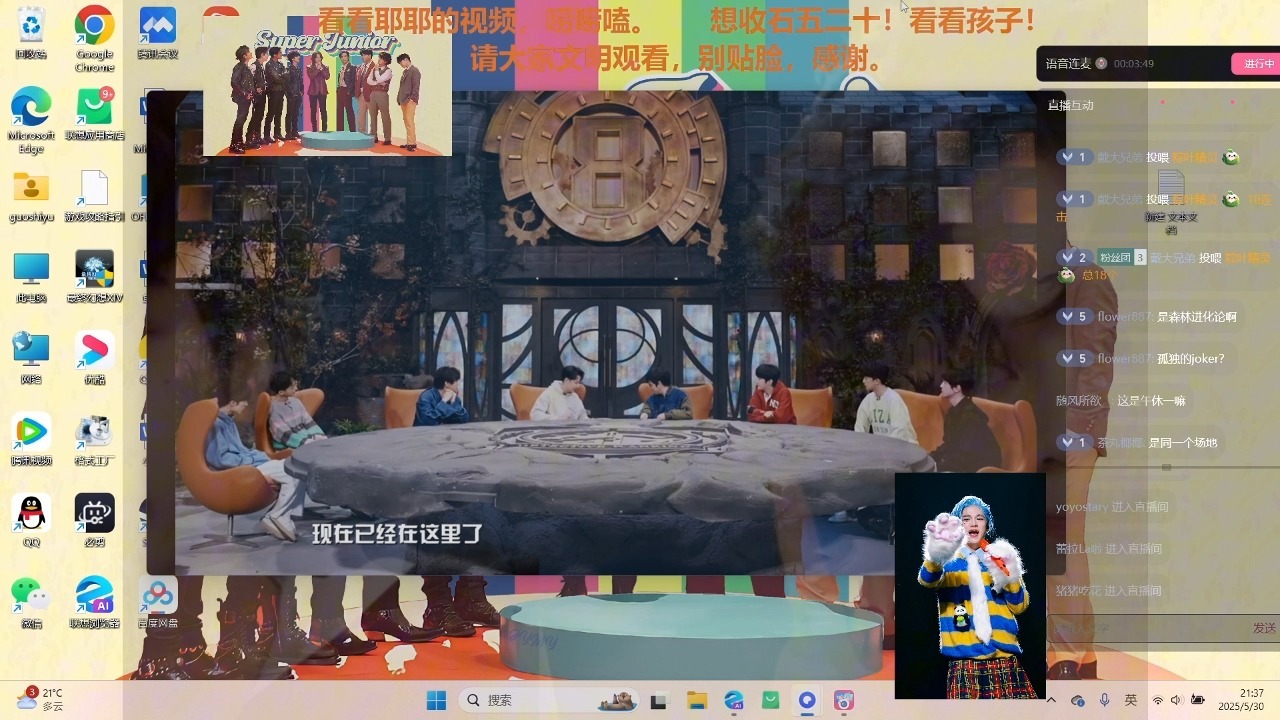Click the 直播互动 panel header
This screenshot has width=1280, height=720.
pyautogui.click(x=1070, y=105)
